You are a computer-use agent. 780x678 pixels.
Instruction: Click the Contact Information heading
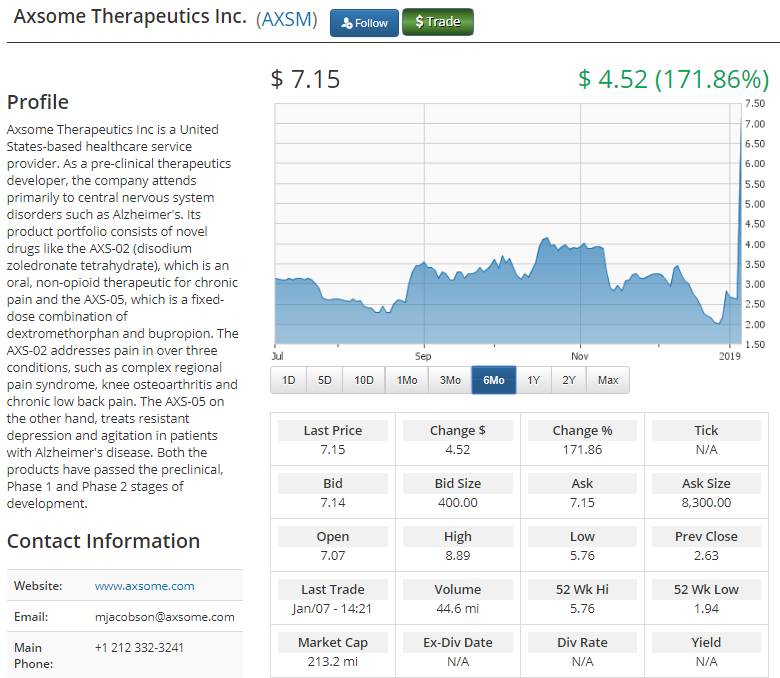[x=103, y=541]
